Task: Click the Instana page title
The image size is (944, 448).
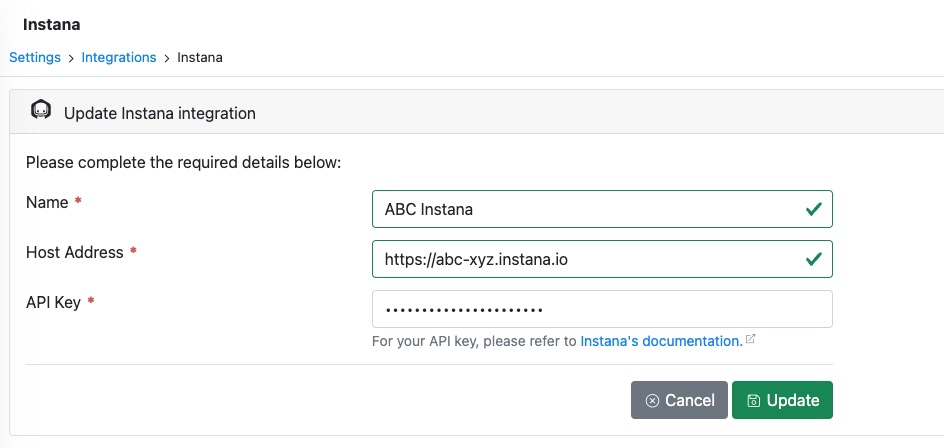Action: 51,25
